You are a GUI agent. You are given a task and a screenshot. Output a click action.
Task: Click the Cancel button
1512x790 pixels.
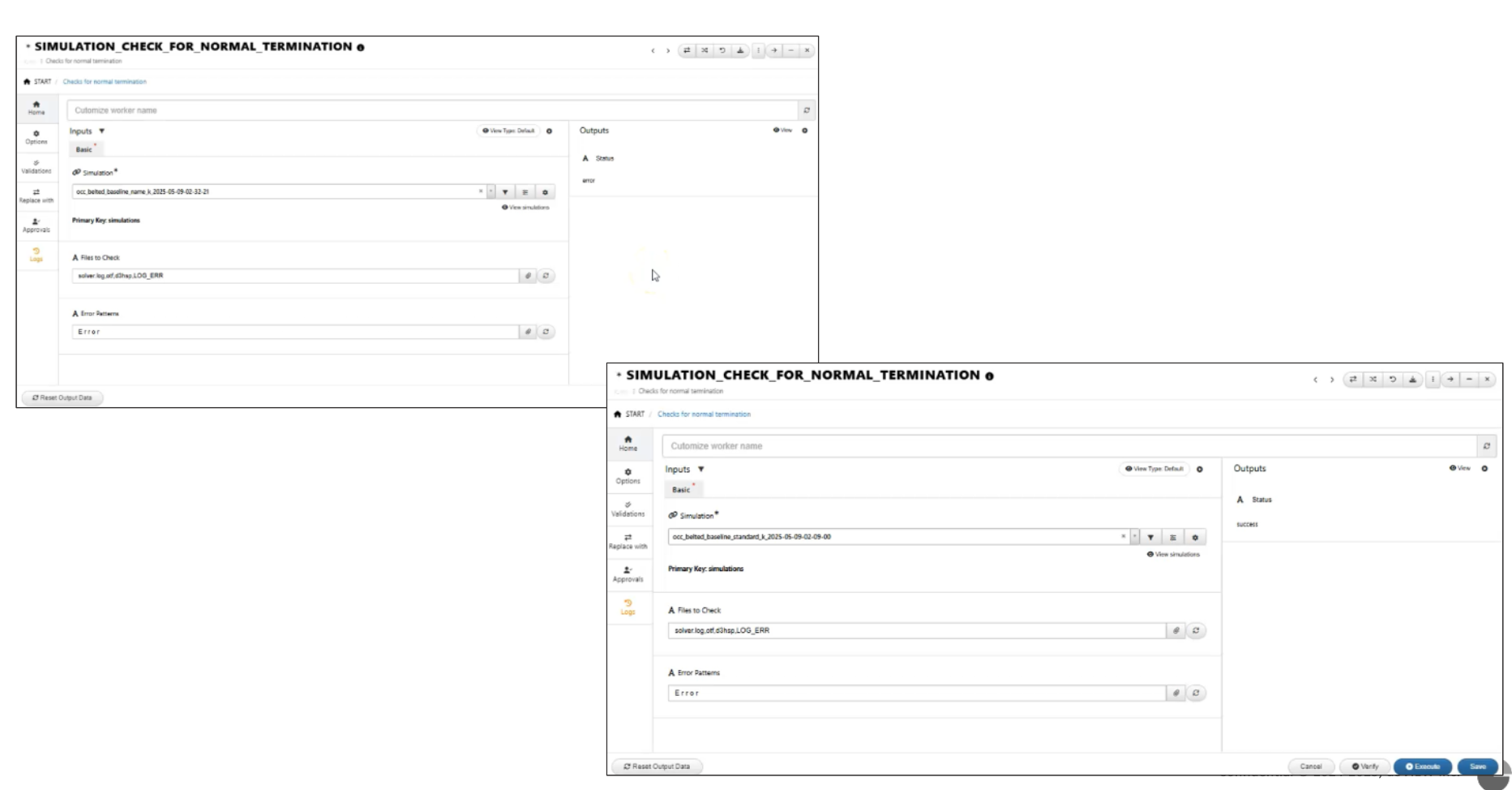coord(1311,766)
